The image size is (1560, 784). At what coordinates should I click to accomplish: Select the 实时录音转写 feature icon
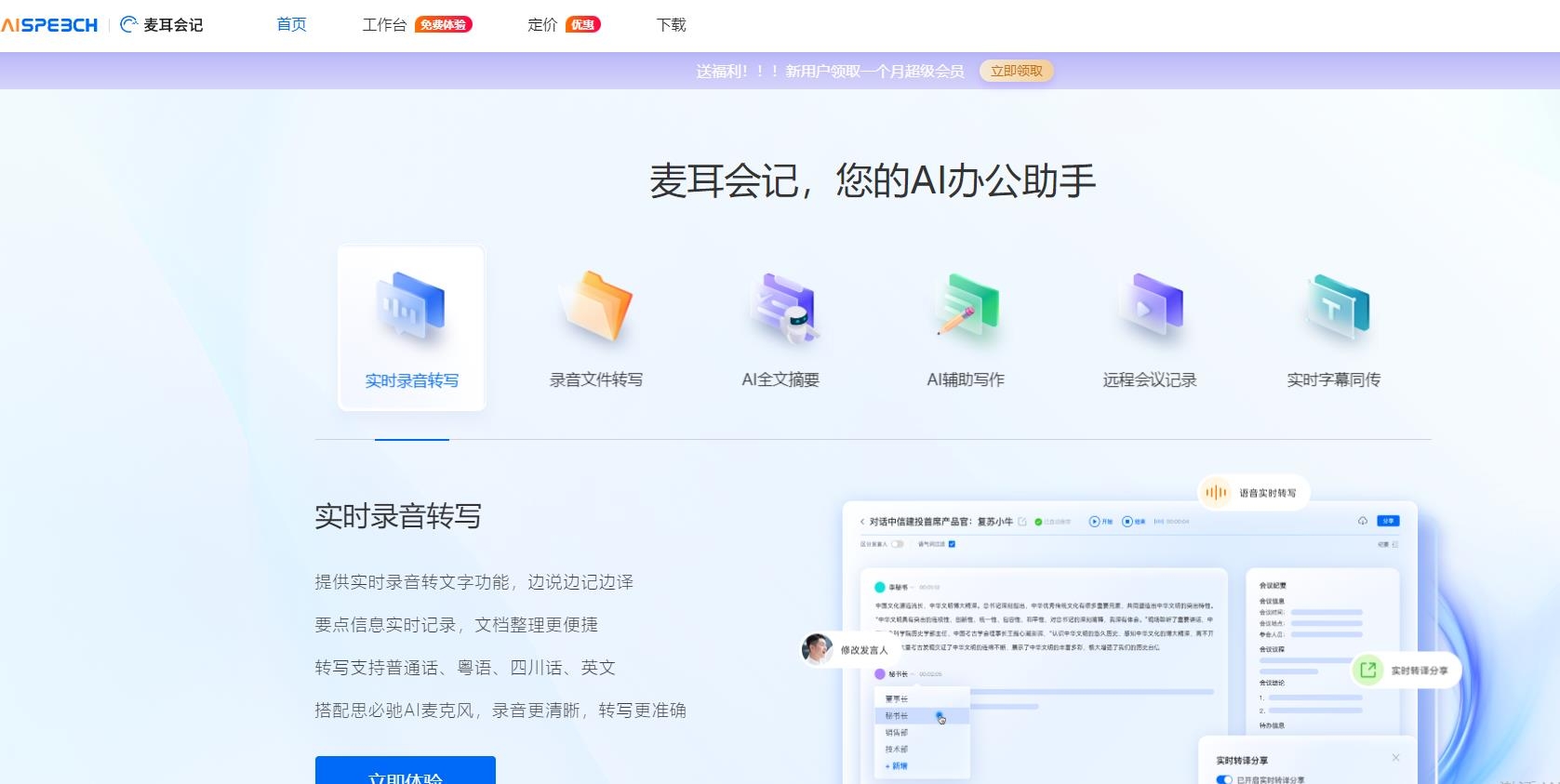(411, 307)
